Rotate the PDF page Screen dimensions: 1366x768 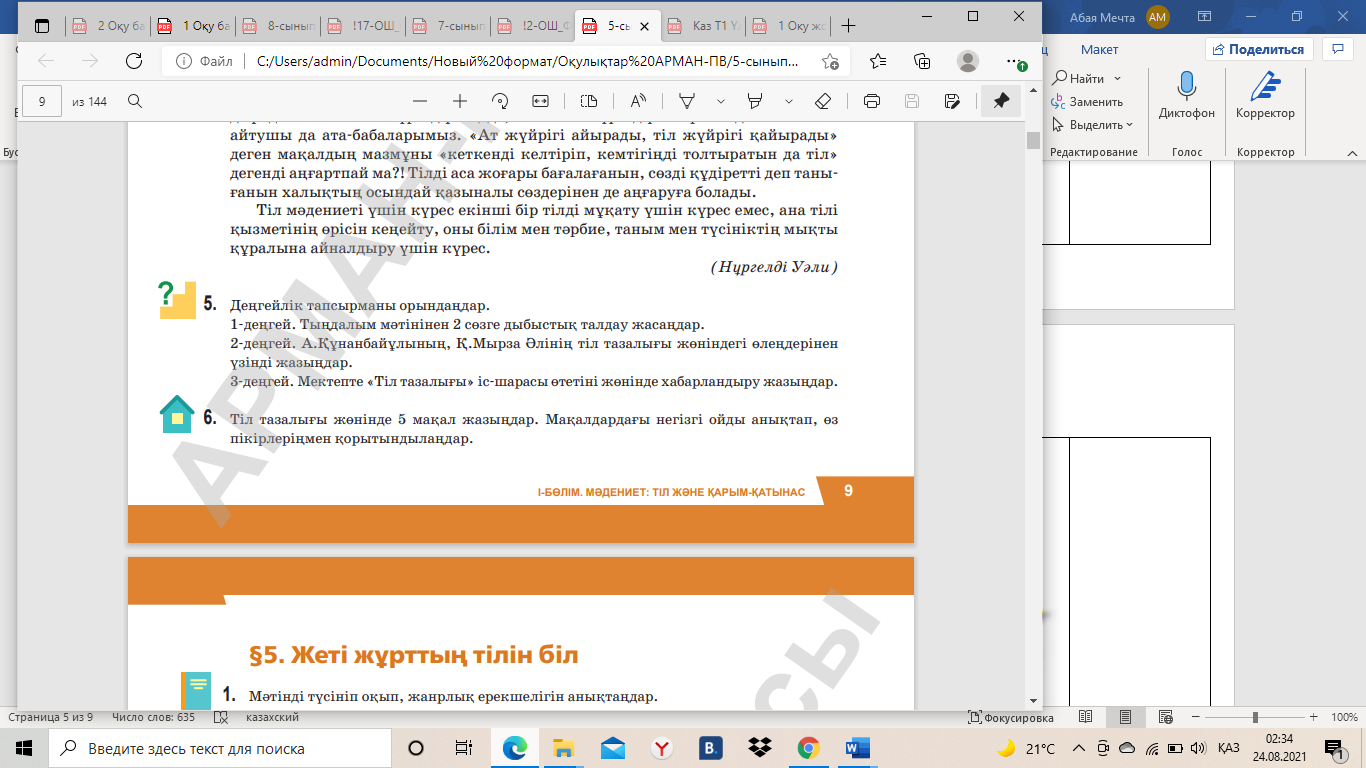501,101
